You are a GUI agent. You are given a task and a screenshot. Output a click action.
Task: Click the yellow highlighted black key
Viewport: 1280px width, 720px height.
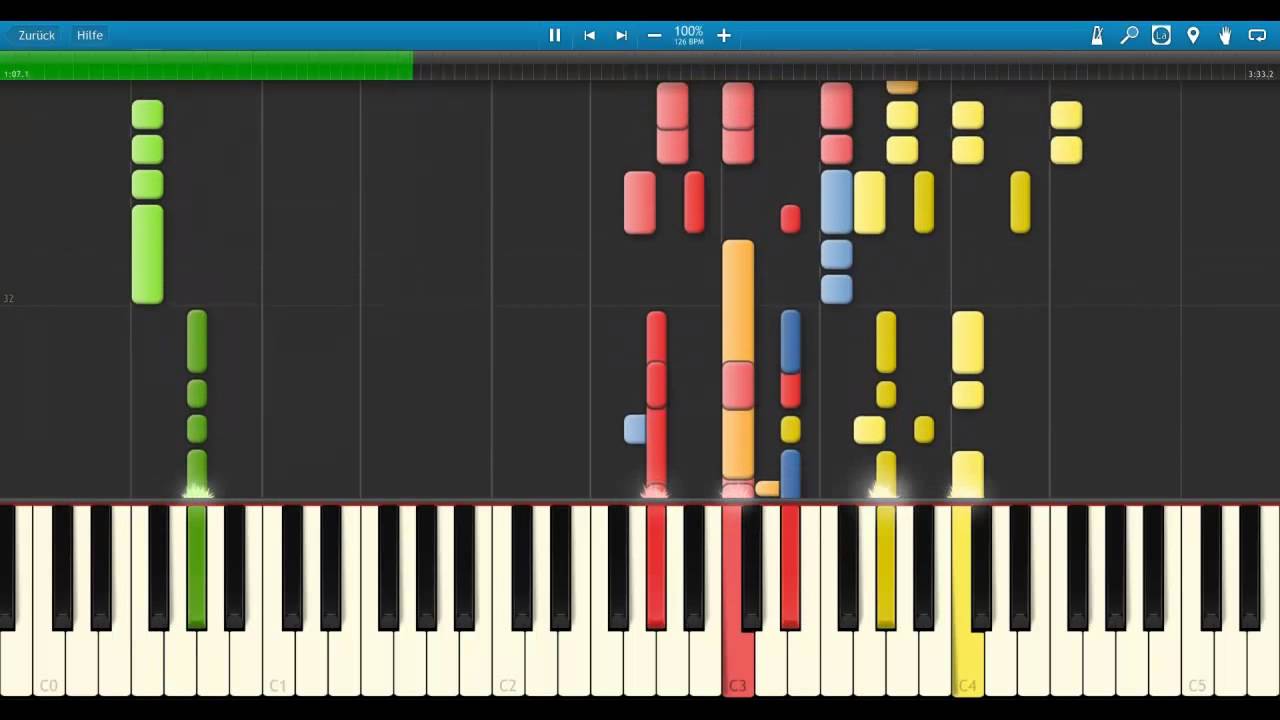(886, 567)
